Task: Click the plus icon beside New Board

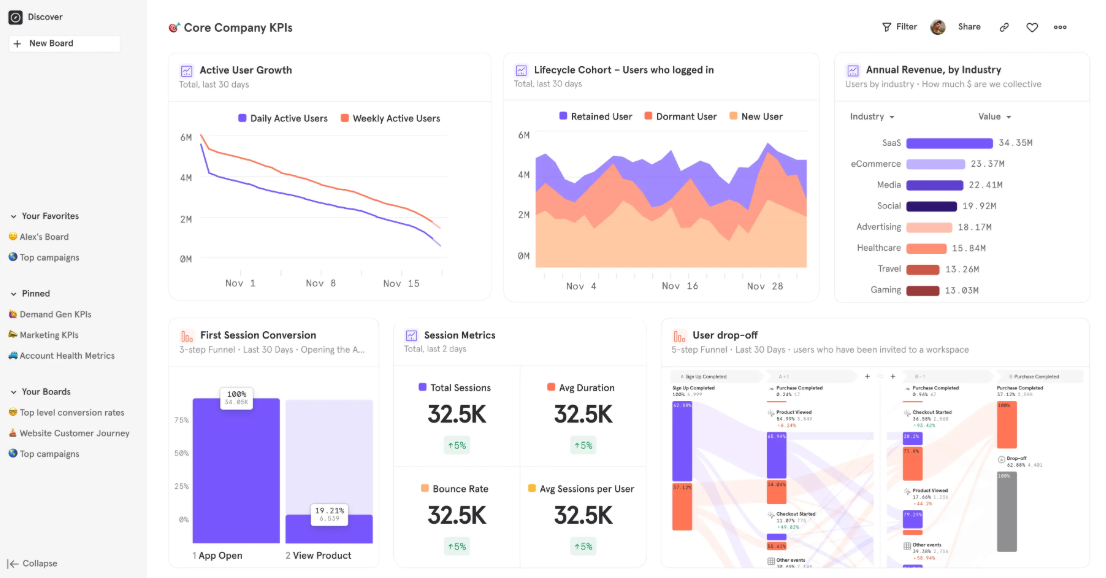Action: (x=18, y=44)
